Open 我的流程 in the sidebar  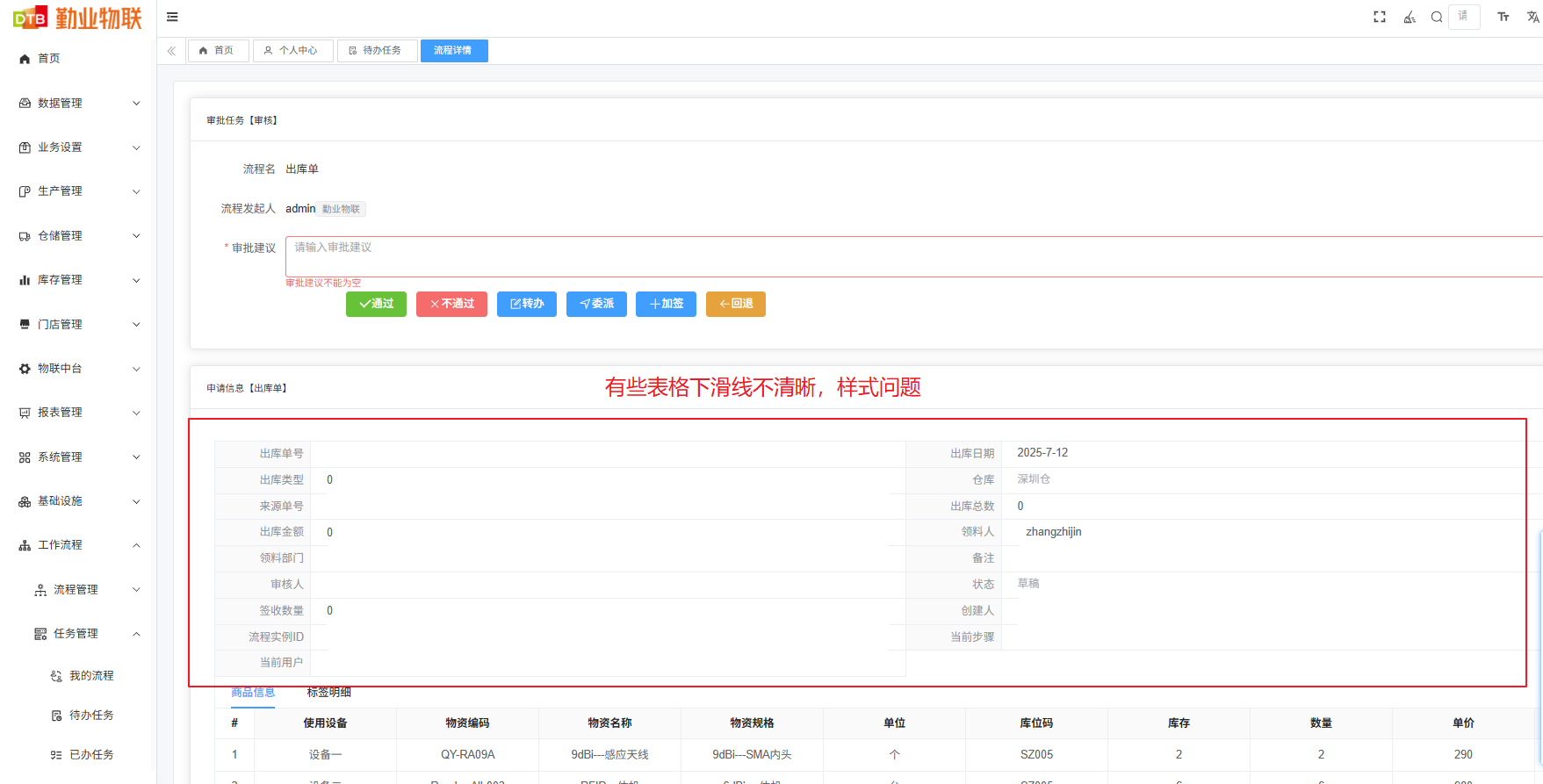point(91,676)
